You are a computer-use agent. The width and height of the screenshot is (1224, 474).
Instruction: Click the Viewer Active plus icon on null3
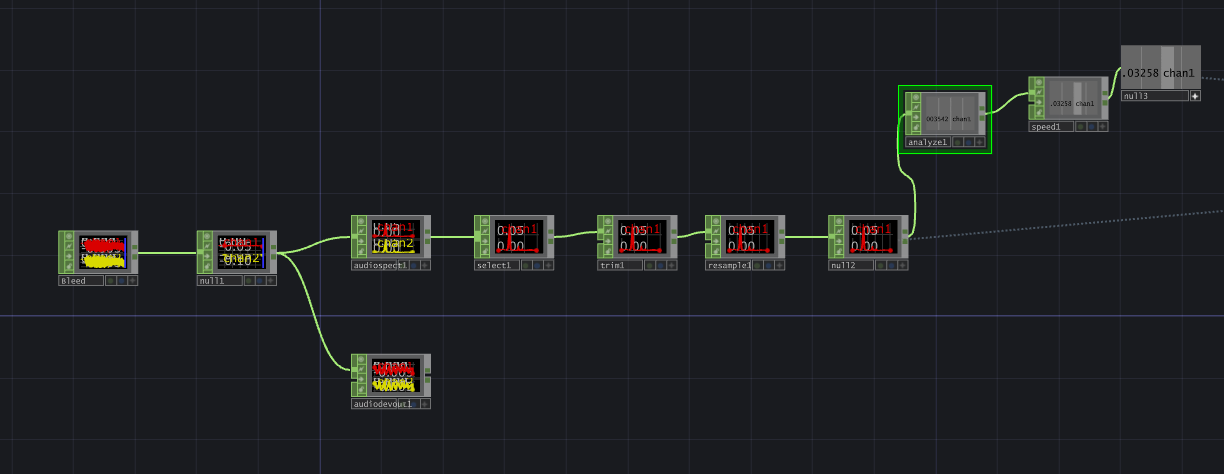coord(1195,96)
